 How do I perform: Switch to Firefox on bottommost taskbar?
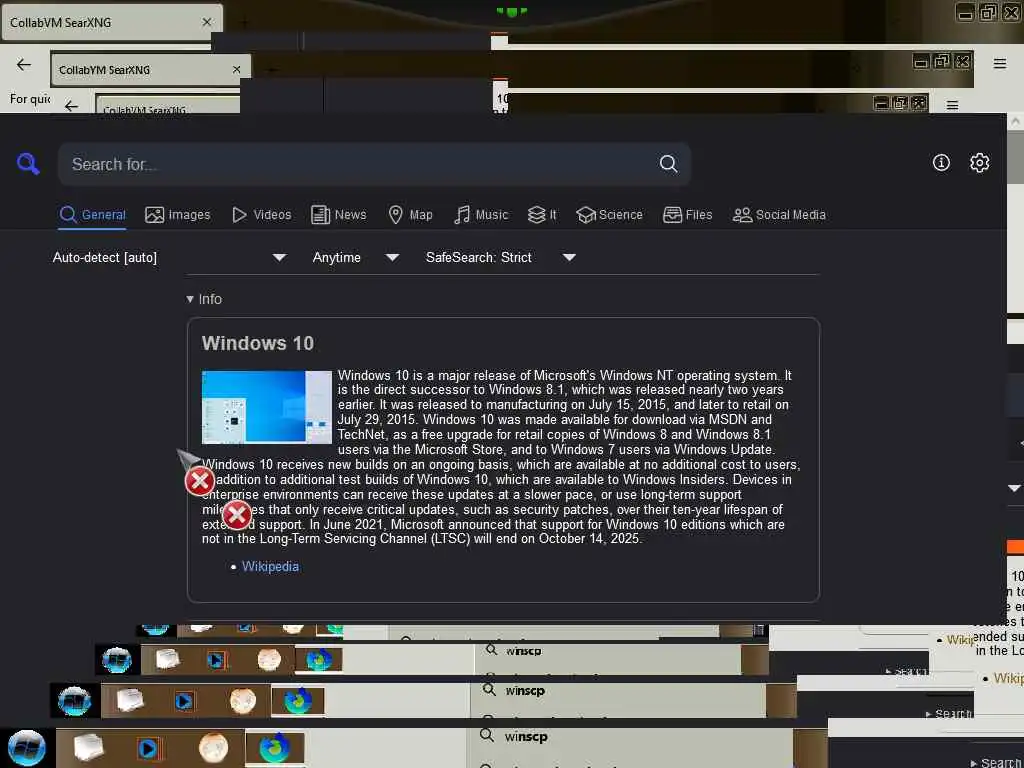275,748
